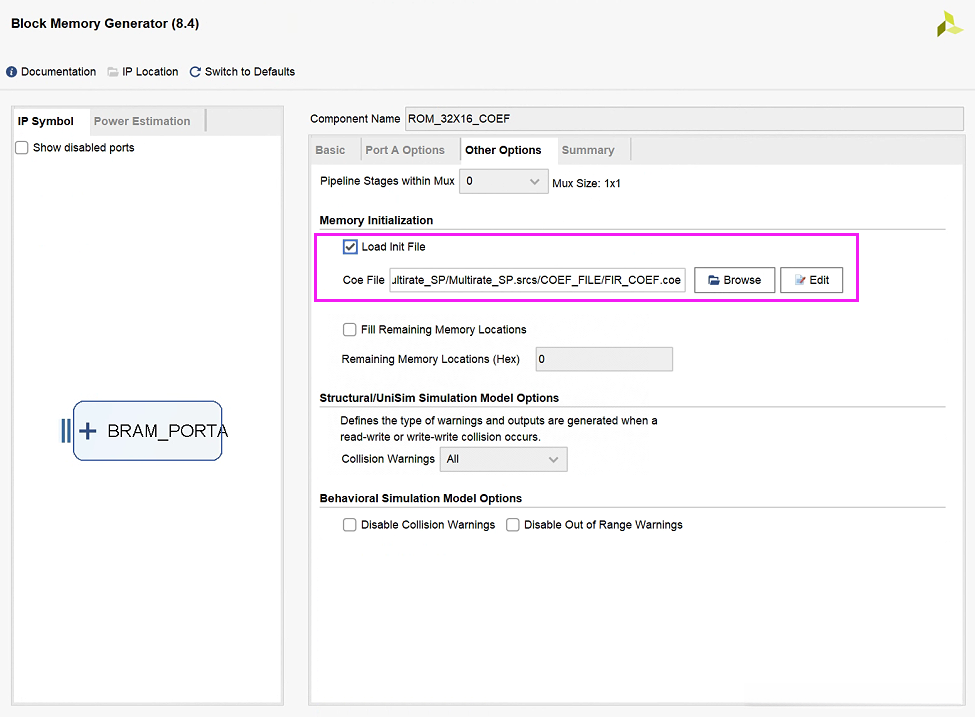Check Disable Out of Range Warnings
The height and width of the screenshot is (717, 975).
coord(513,525)
